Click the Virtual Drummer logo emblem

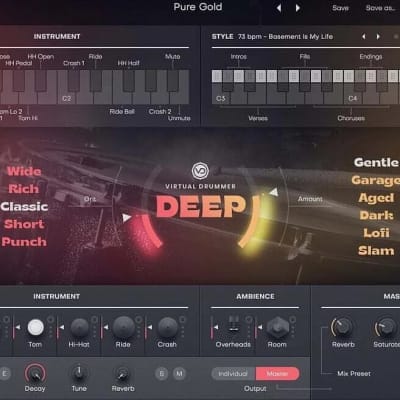coord(200,171)
